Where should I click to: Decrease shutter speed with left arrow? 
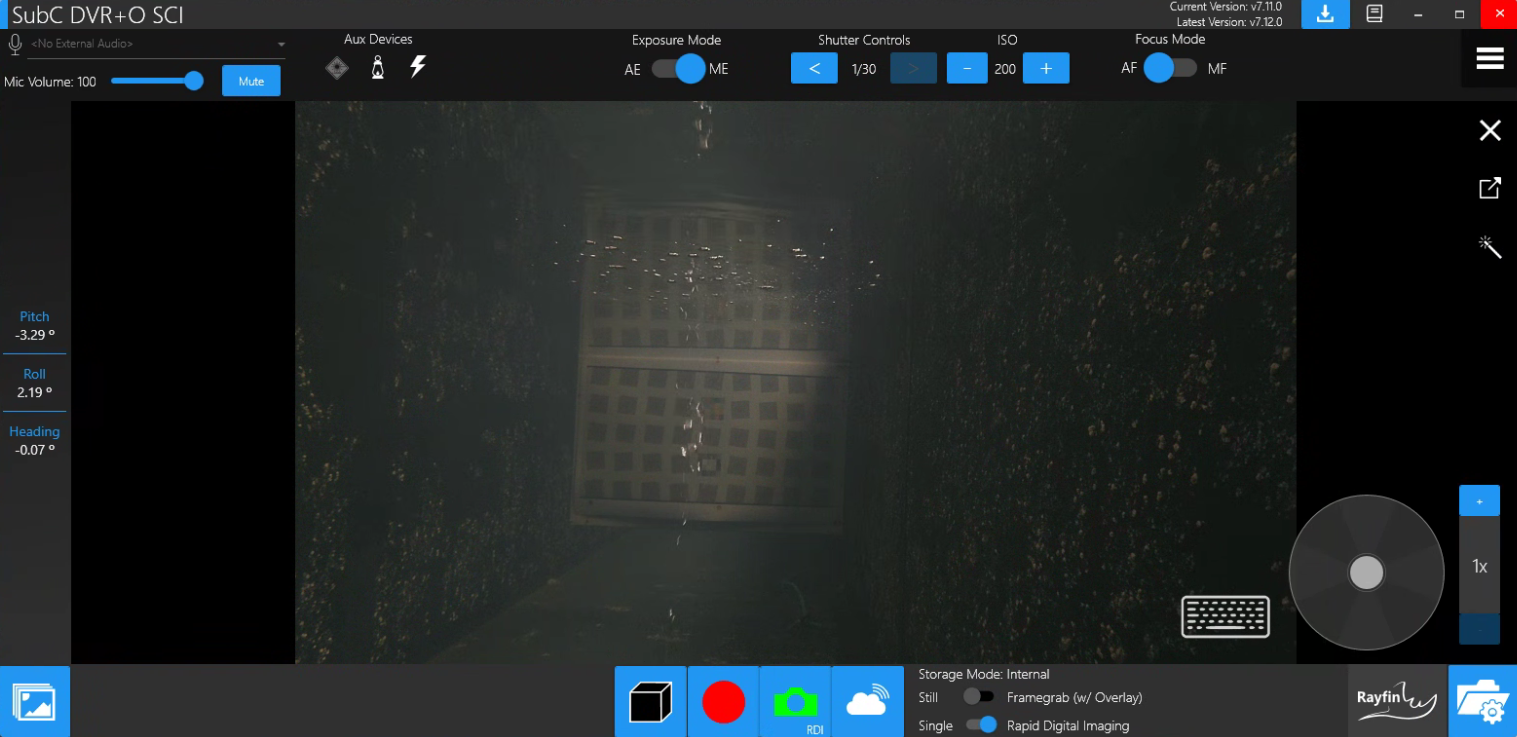(x=814, y=69)
